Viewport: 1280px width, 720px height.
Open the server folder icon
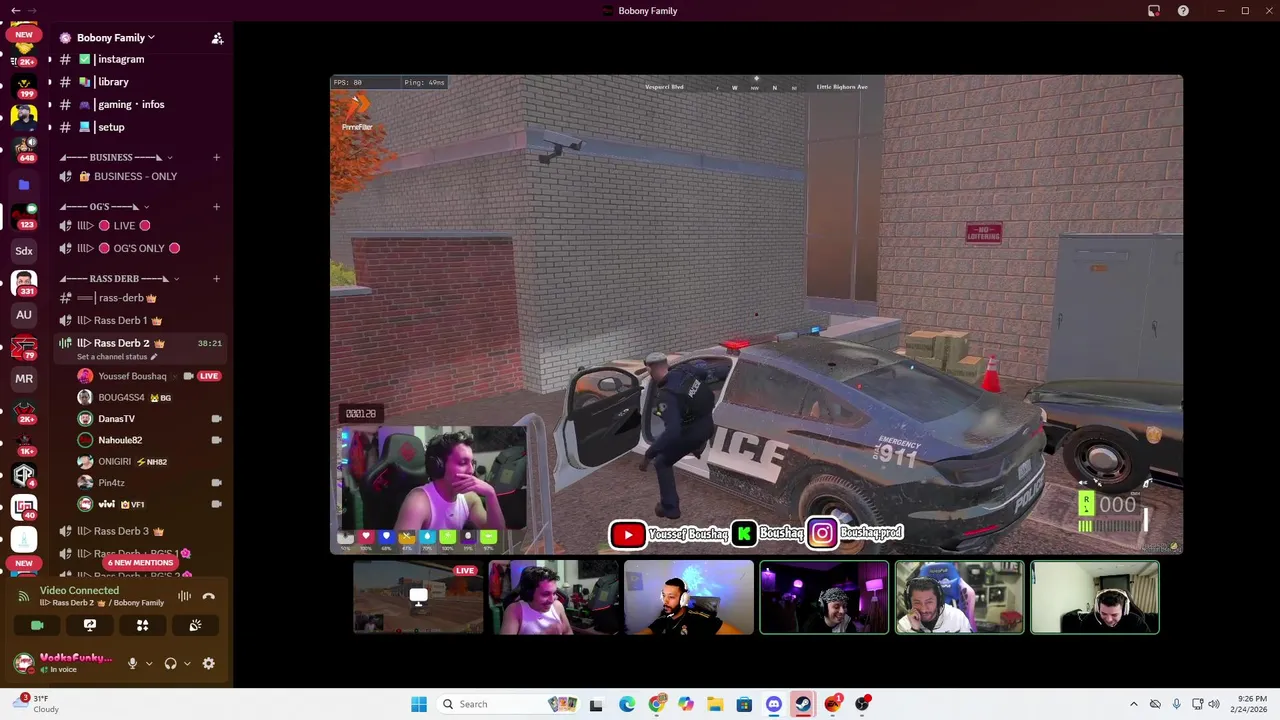(24, 185)
